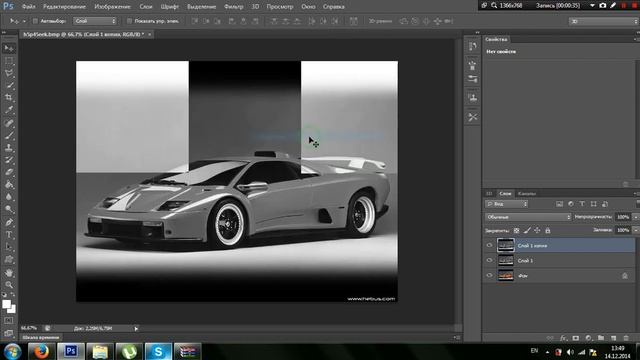This screenshot has width=640, height=360.
Task: Click the pencil icon in the recorder bar
Action: point(613,6)
